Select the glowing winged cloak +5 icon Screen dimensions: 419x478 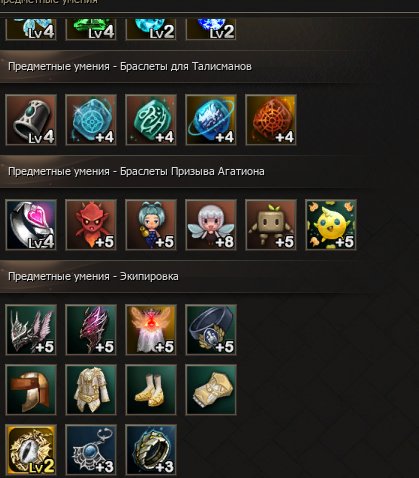coord(151,330)
